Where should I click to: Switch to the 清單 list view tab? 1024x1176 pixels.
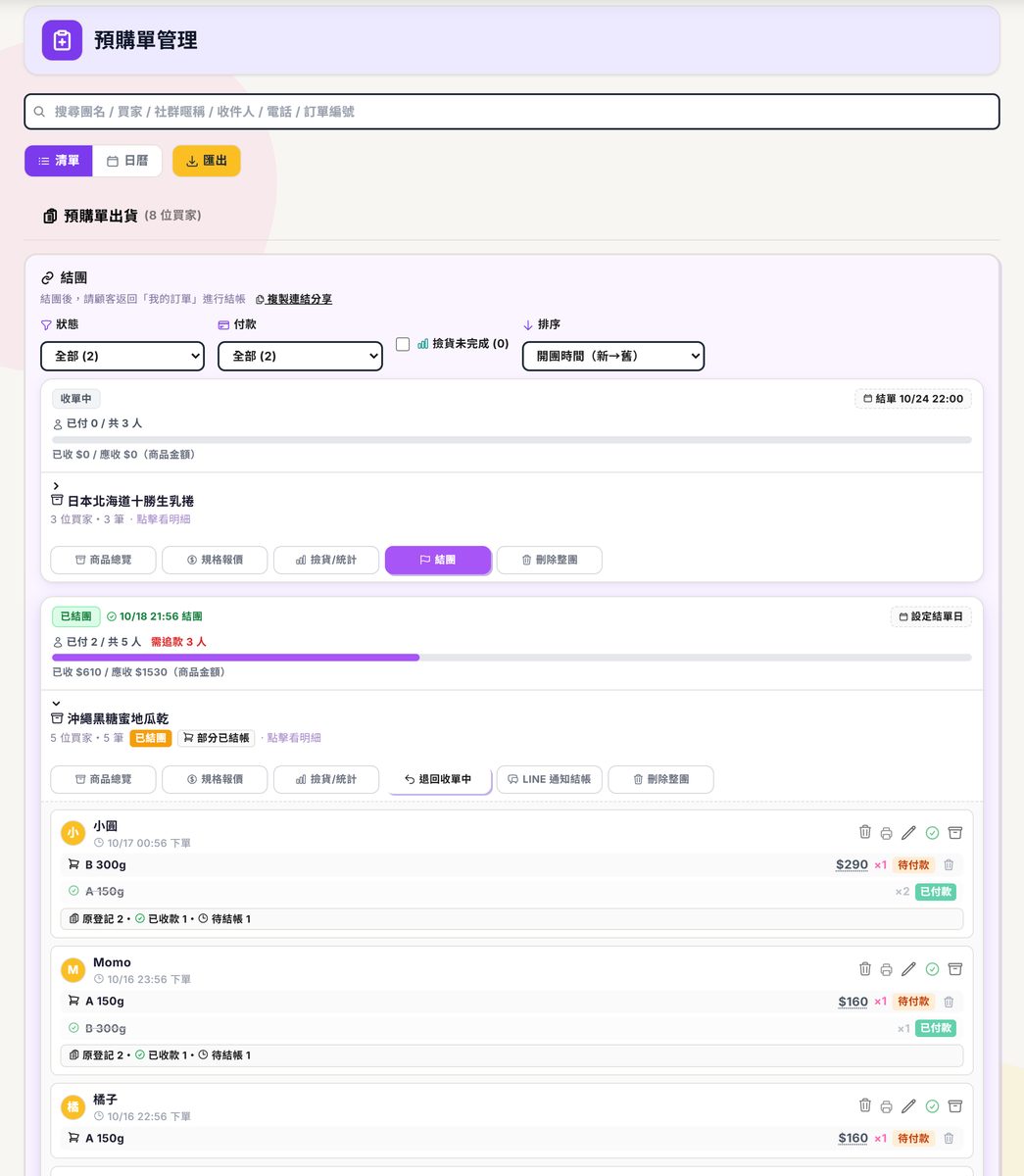(x=59, y=161)
